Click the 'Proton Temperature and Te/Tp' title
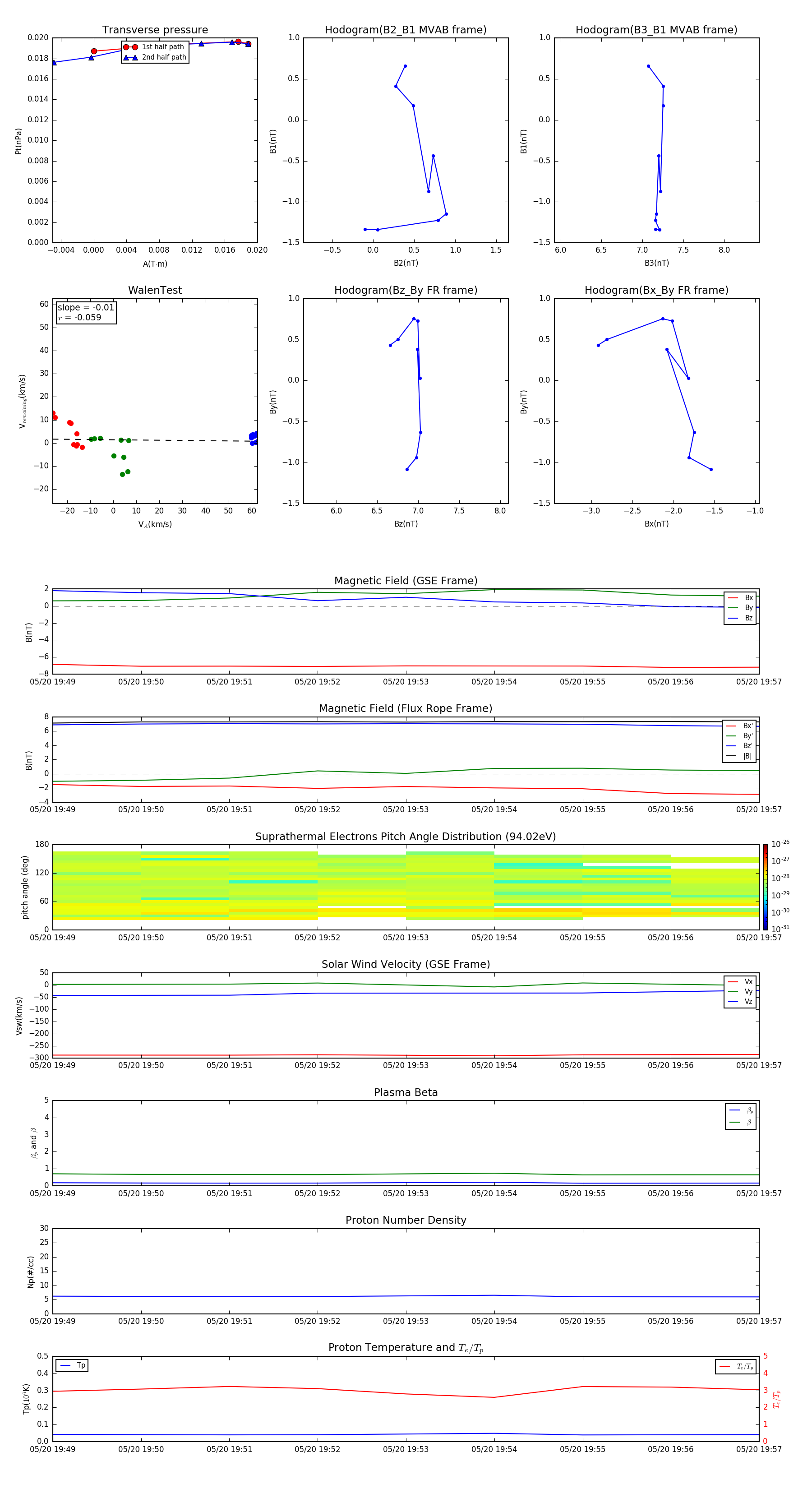 406,1348
